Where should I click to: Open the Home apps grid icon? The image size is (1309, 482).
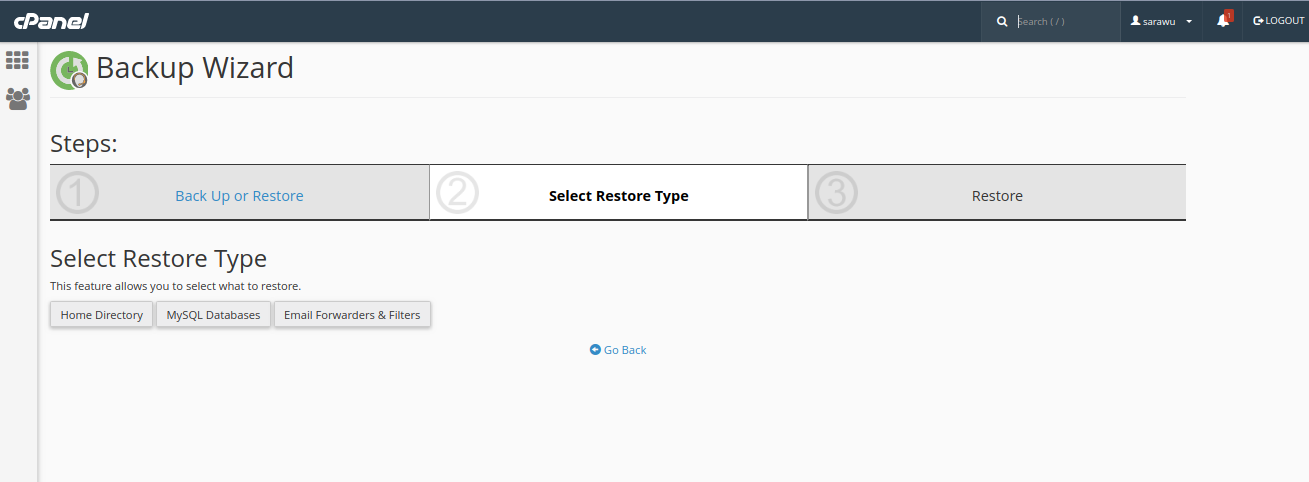click(17, 60)
